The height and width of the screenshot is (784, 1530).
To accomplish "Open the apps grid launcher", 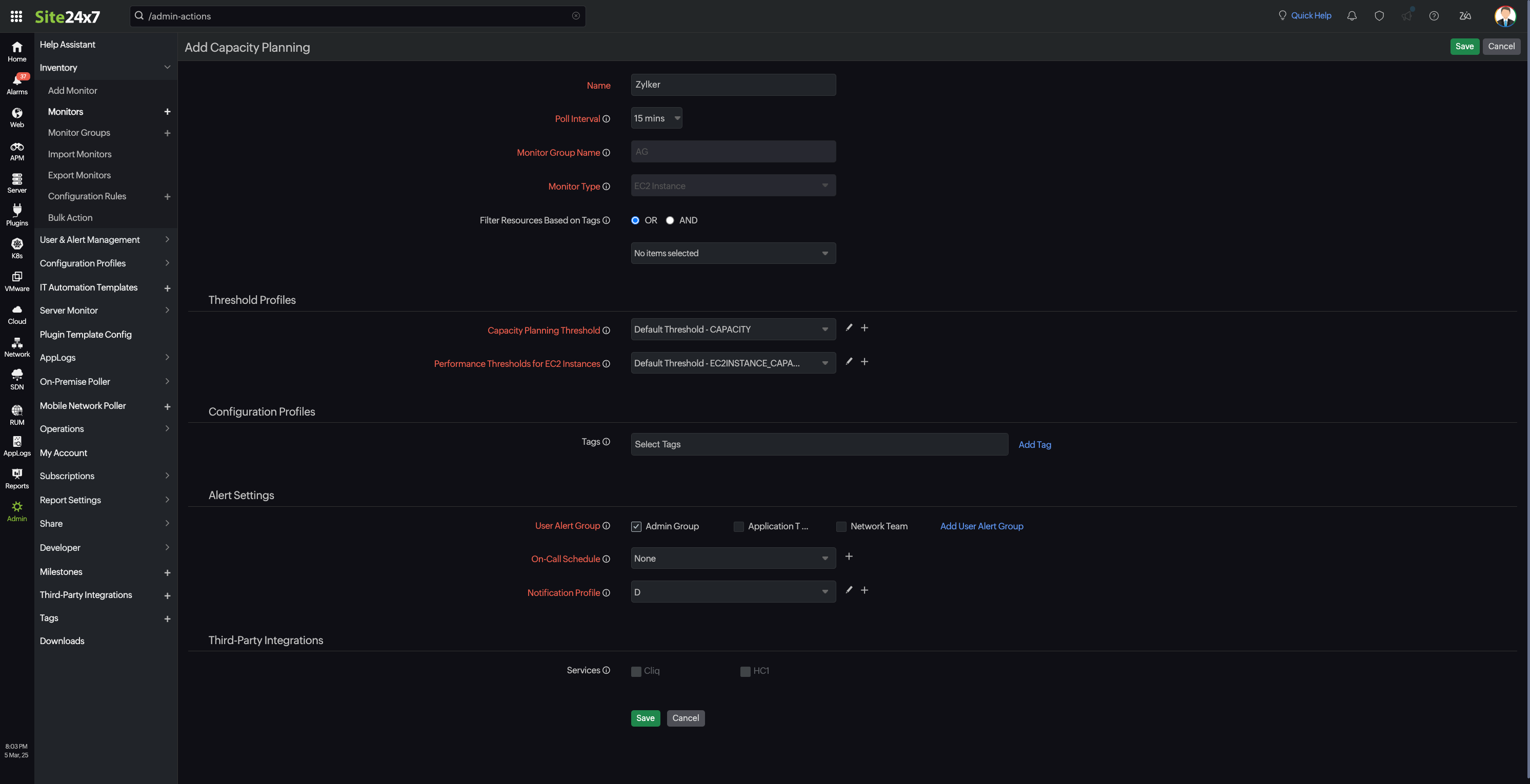I will [x=16, y=16].
